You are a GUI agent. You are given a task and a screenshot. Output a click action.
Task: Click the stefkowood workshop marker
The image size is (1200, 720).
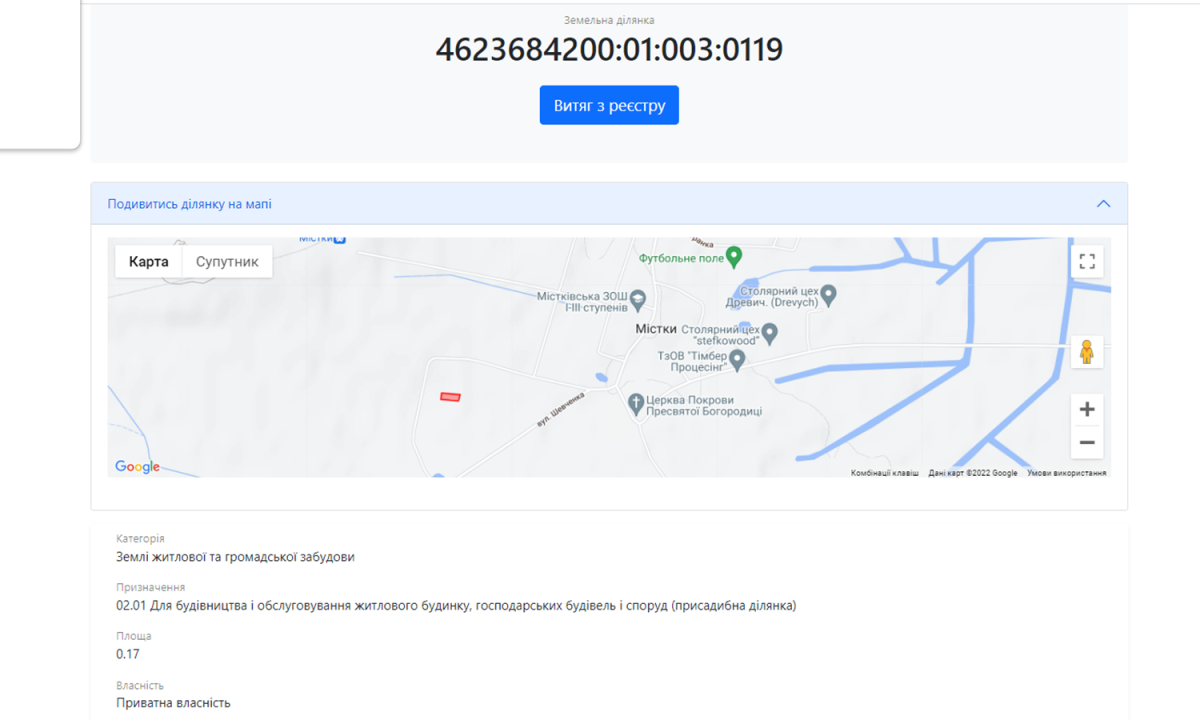[770, 332]
